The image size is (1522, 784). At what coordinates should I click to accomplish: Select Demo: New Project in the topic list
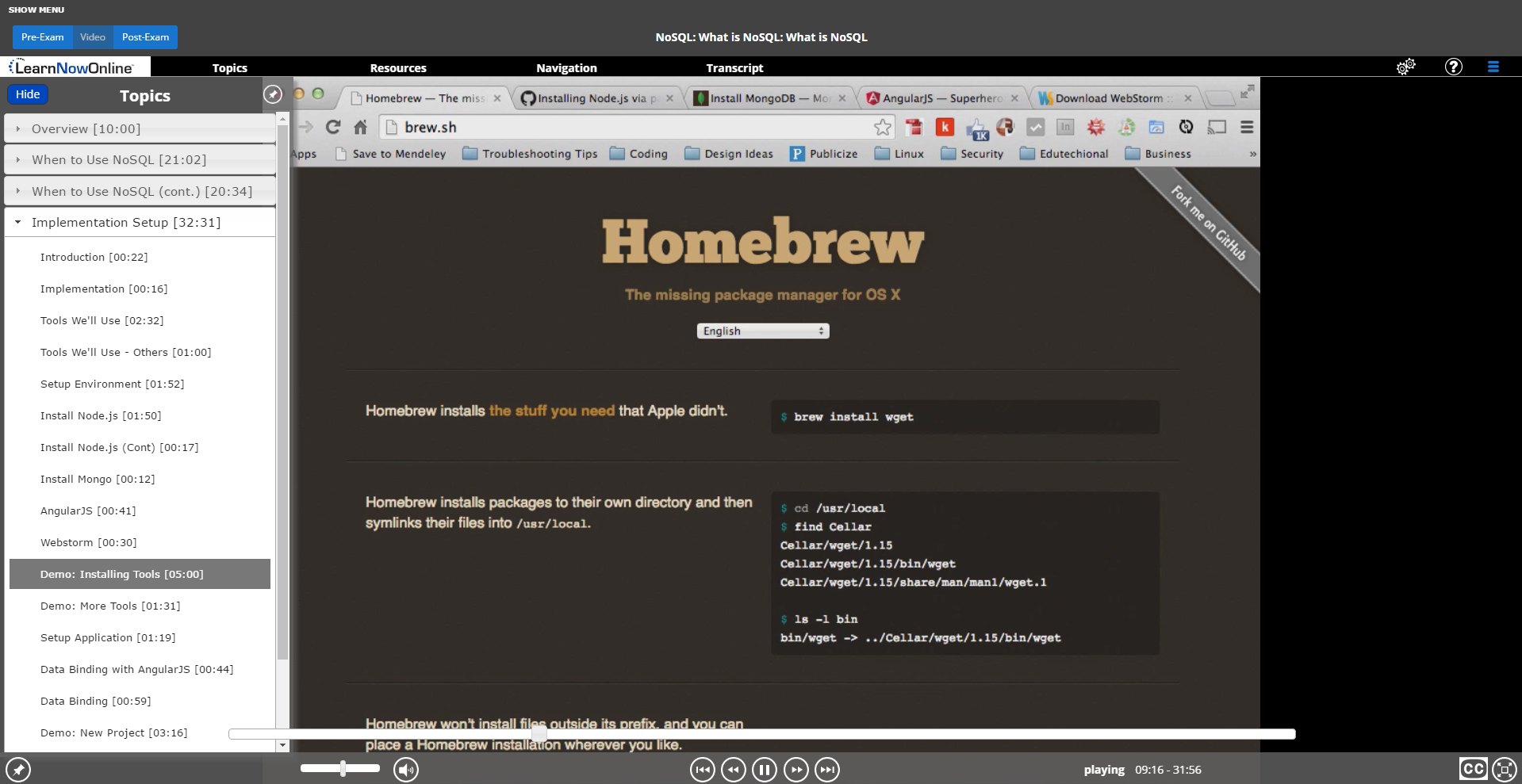113,732
